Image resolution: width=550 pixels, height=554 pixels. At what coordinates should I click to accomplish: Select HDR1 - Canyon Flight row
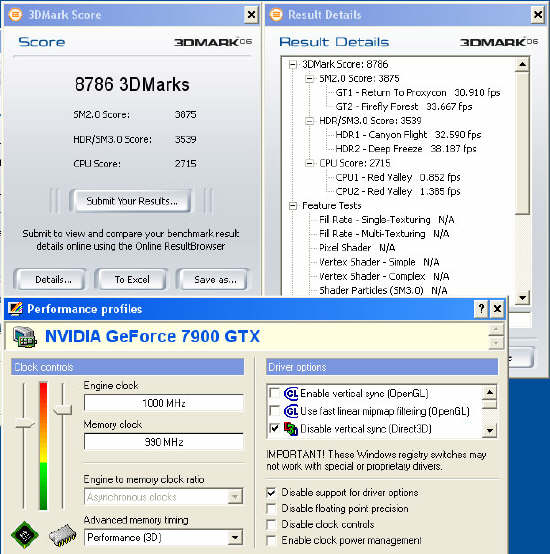click(x=408, y=135)
